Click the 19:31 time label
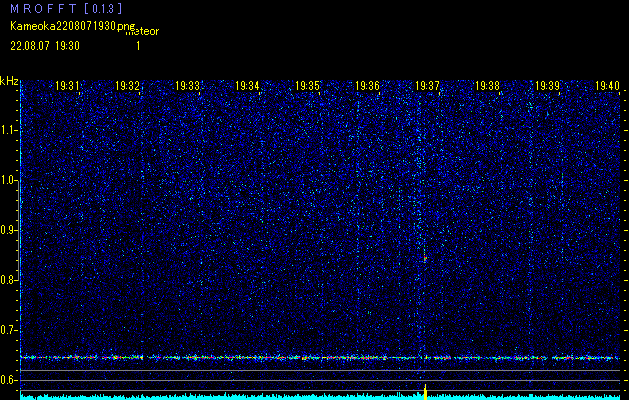This screenshot has width=629, height=400. coord(67,86)
